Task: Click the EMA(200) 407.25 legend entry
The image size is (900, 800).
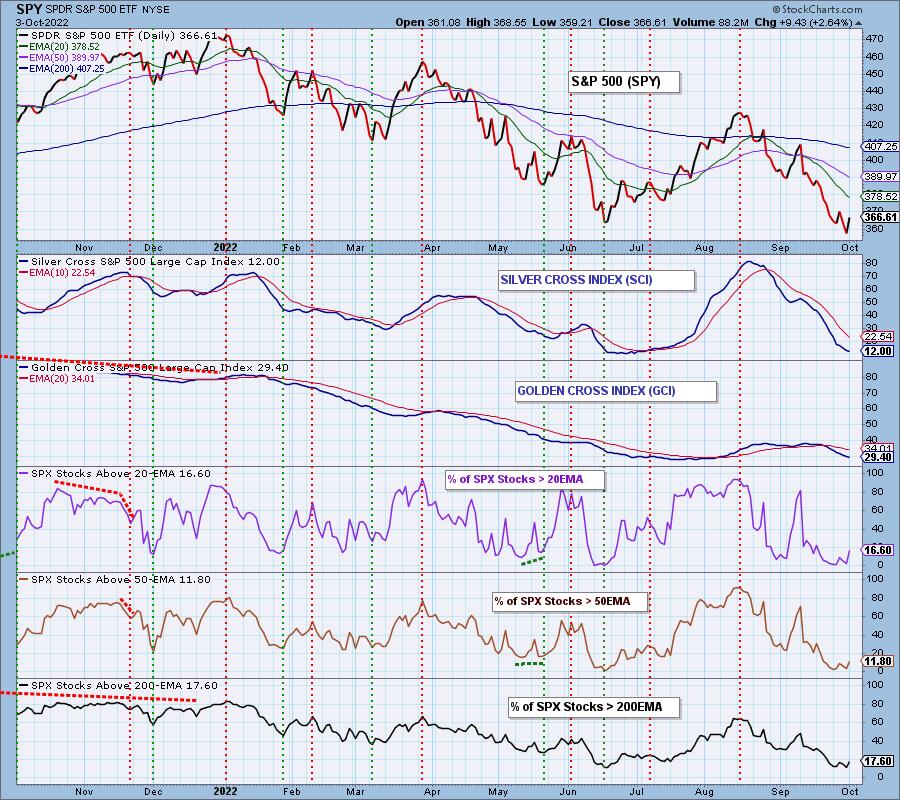Action: 62,68
